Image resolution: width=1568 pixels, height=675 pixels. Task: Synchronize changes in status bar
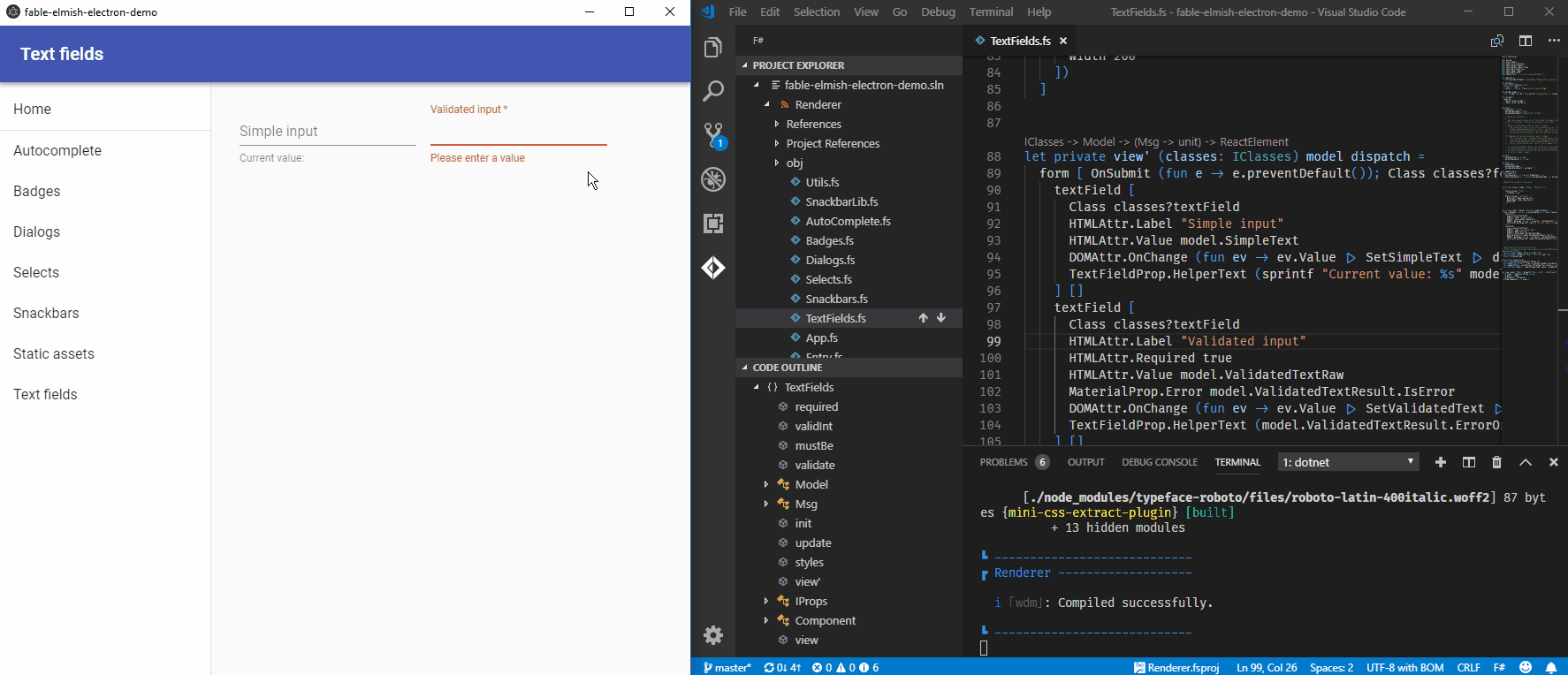pos(782,667)
